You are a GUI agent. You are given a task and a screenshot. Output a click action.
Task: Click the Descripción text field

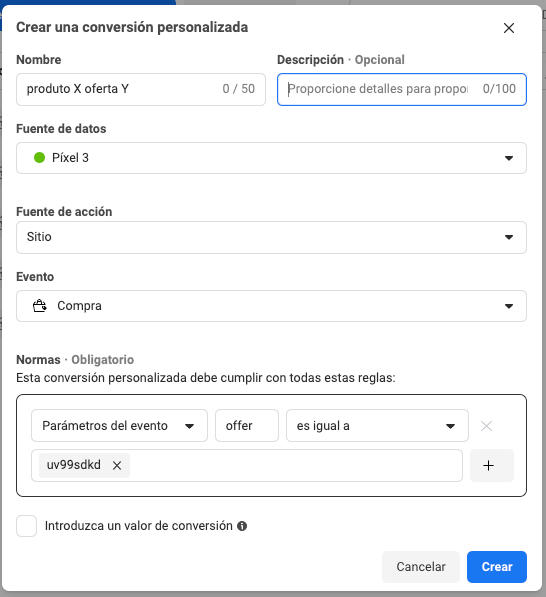402,89
